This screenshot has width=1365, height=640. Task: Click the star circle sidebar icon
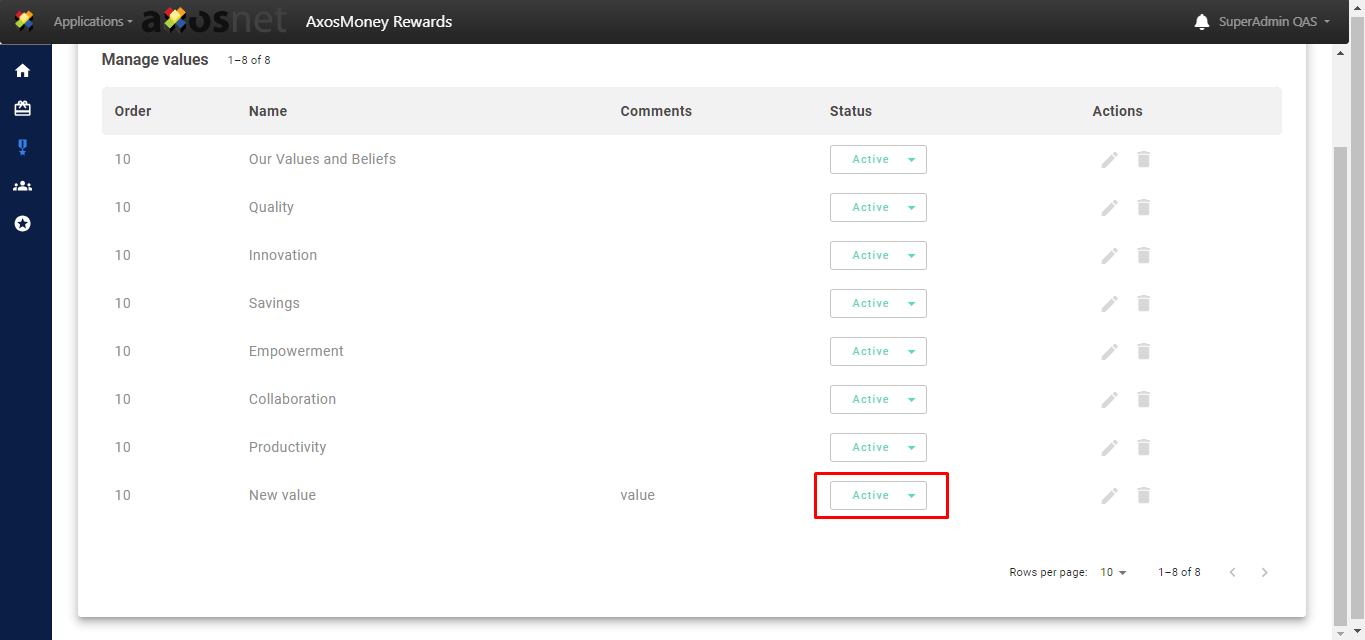coord(22,224)
